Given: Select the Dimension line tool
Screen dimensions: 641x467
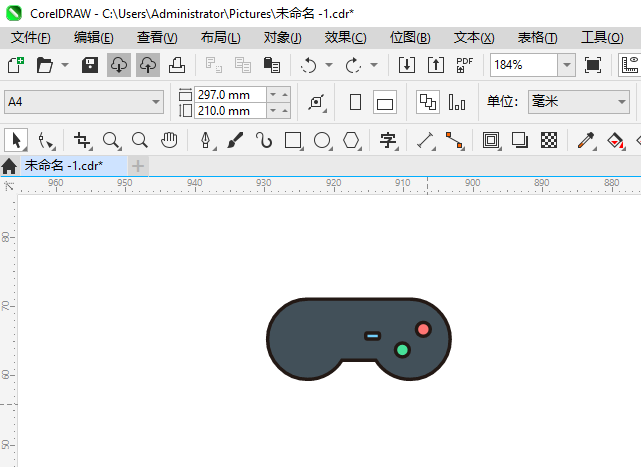Looking at the screenshot, I should (x=426, y=141).
